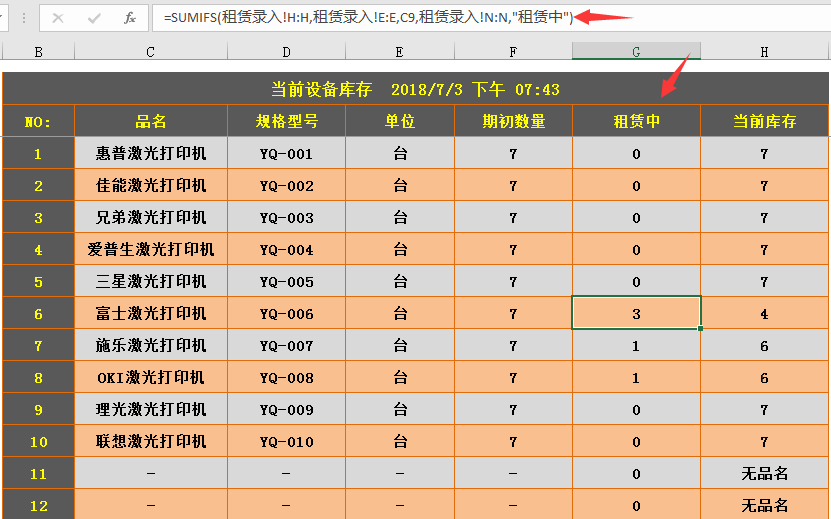Select cell 佳能激光打印机
This screenshot has height=519, width=831.
pos(151,185)
